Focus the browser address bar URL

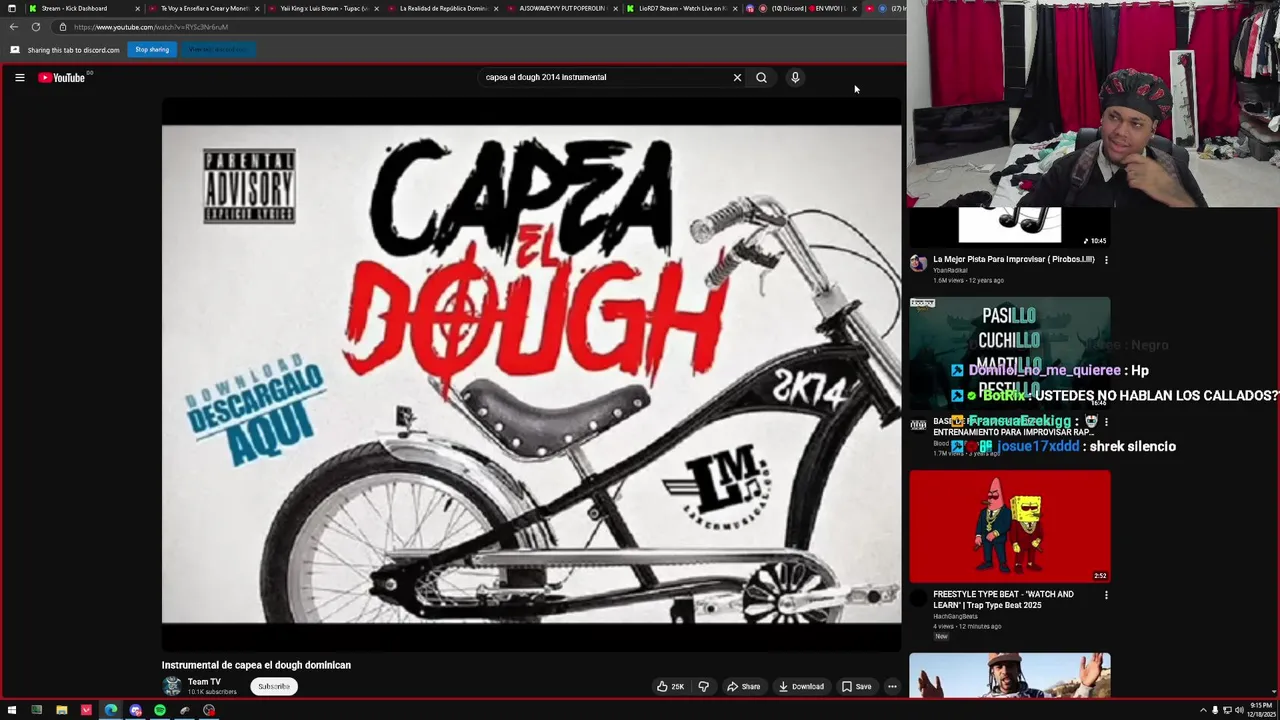150,27
